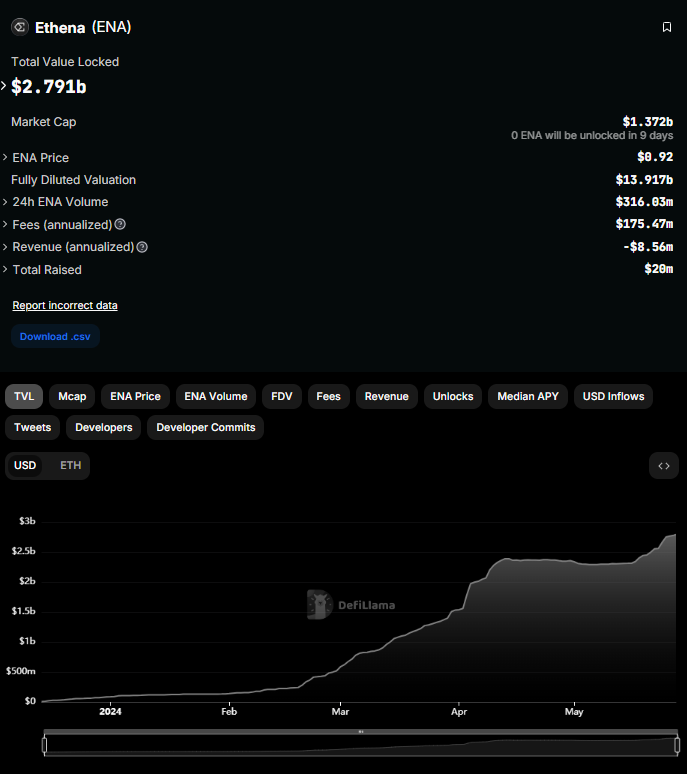The image size is (687, 774).
Task: Expand the Total Value Locked breakdown
Action: tap(4, 86)
